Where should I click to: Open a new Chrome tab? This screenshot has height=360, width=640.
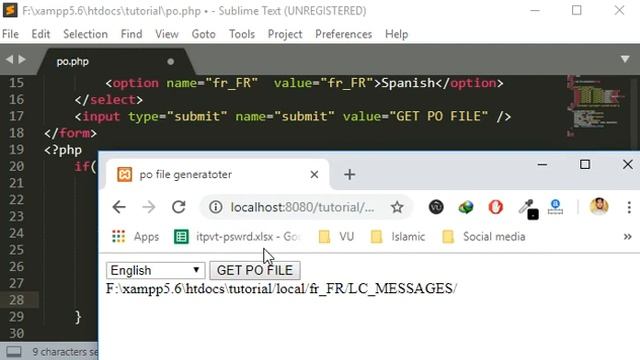(x=349, y=175)
